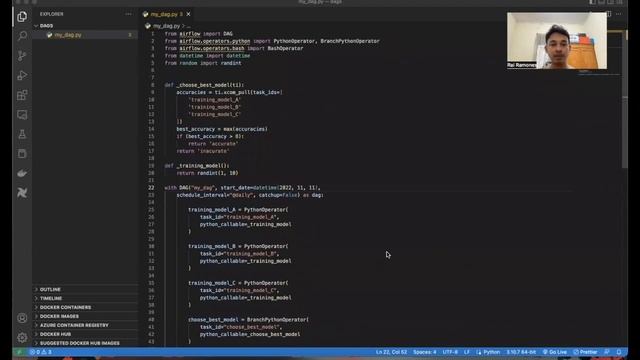Click the BranchPythonOperator import text
This screenshot has width=640, height=360.
(x=350, y=41)
